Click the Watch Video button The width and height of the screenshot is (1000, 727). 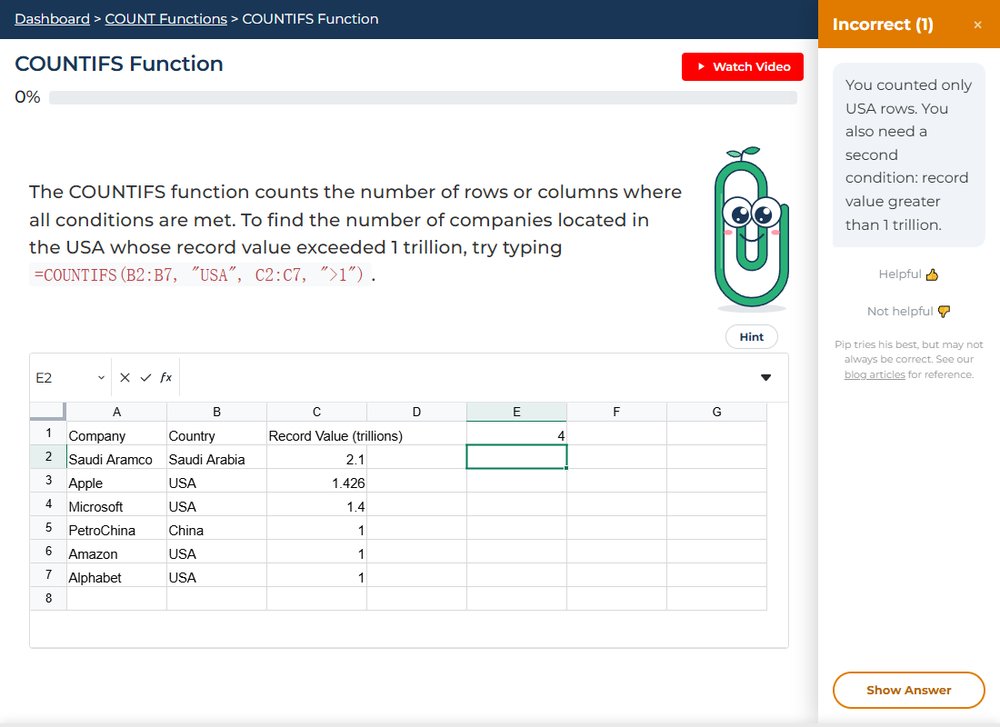point(742,66)
